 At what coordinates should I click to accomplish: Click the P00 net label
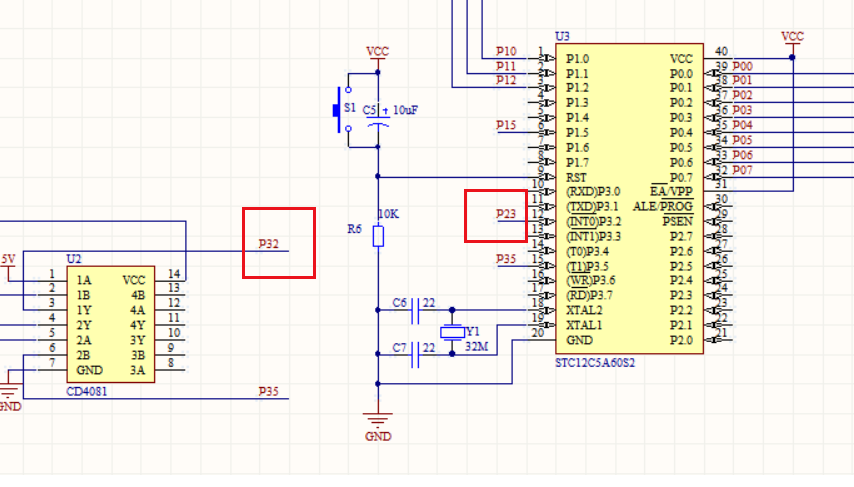pos(742,66)
